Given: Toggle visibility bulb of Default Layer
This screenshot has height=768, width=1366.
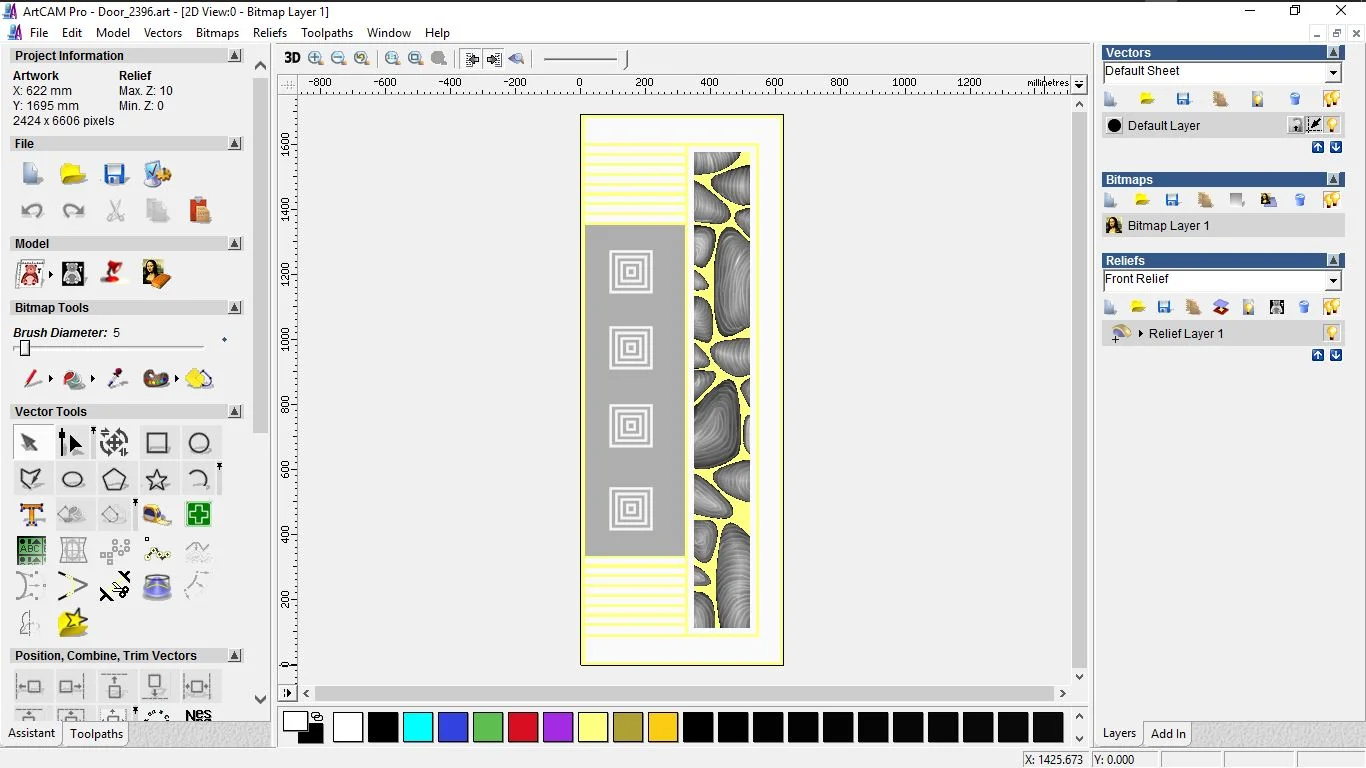Looking at the screenshot, I should [1332, 125].
